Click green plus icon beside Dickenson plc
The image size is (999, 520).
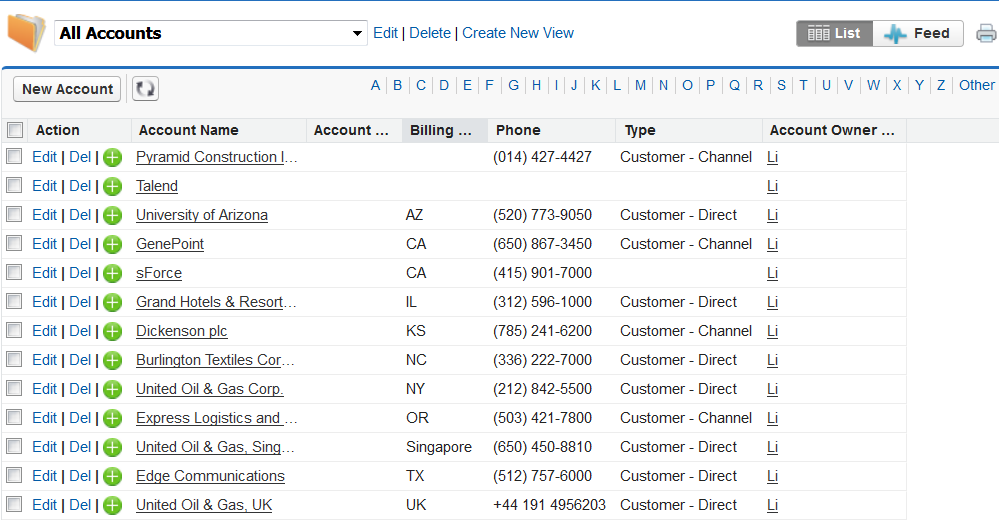pos(113,331)
